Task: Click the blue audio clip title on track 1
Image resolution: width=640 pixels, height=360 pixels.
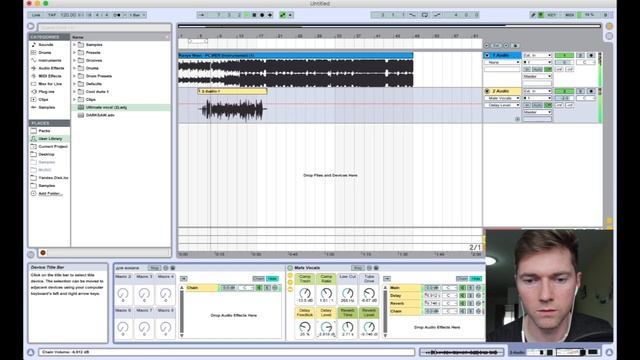Action: 296,55
